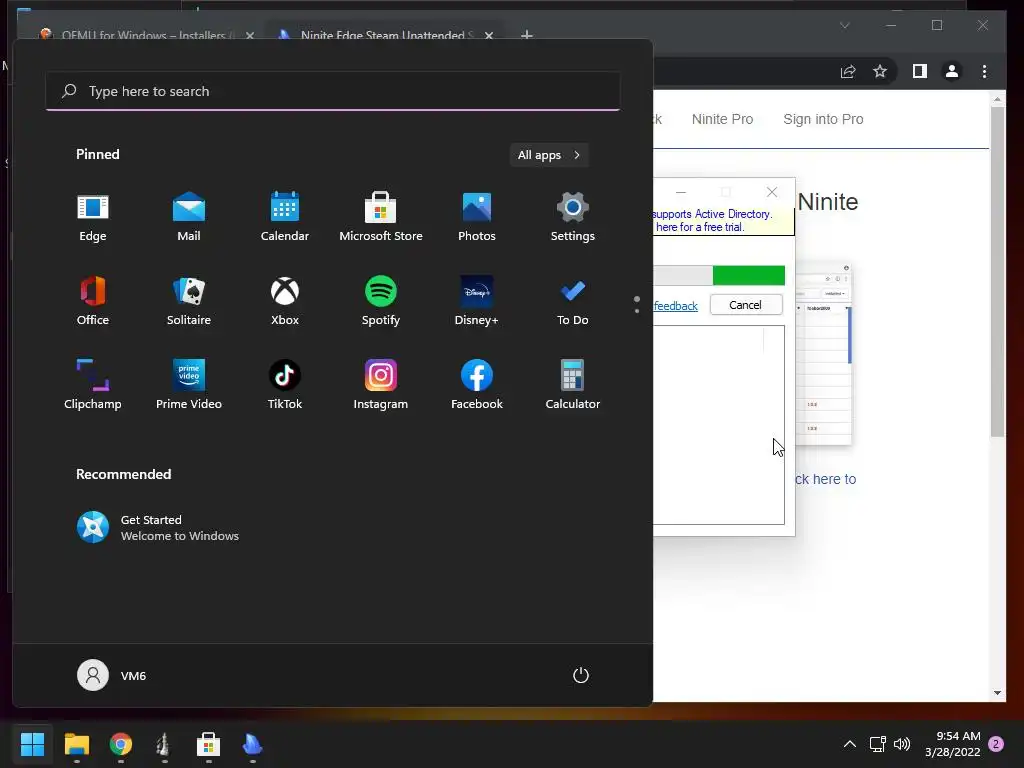The height and width of the screenshot is (768, 1024).
Task: Launch the Disney+ app
Action: point(477,302)
